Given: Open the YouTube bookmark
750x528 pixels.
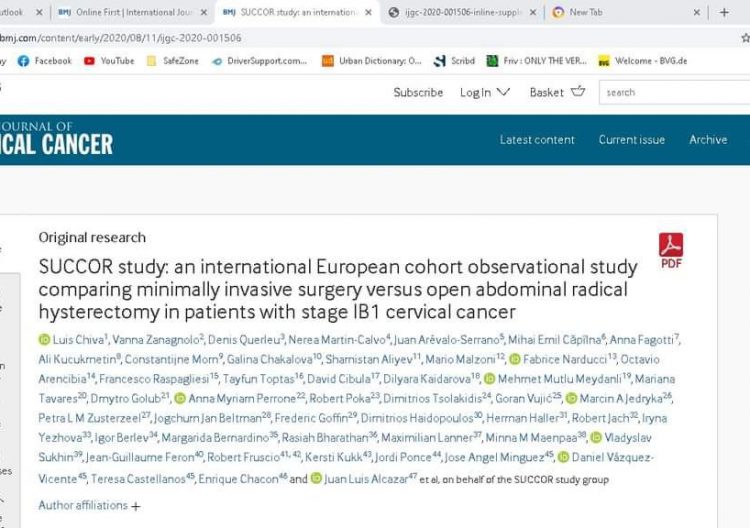Looking at the screenshot, I should 108,61.
